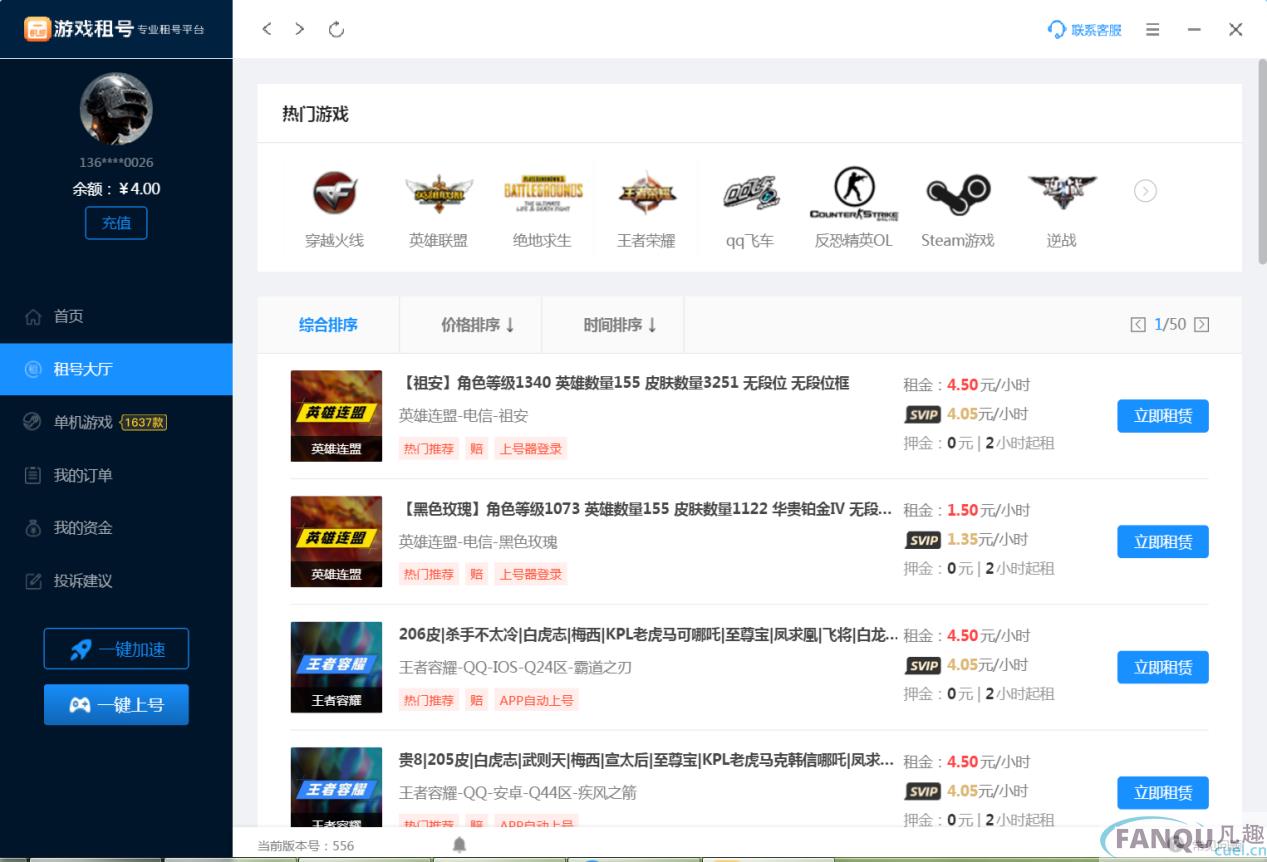This screenshot has width=1267, height=862.
Task: Go to previous page of listings
Action: tap(1138, 325)
